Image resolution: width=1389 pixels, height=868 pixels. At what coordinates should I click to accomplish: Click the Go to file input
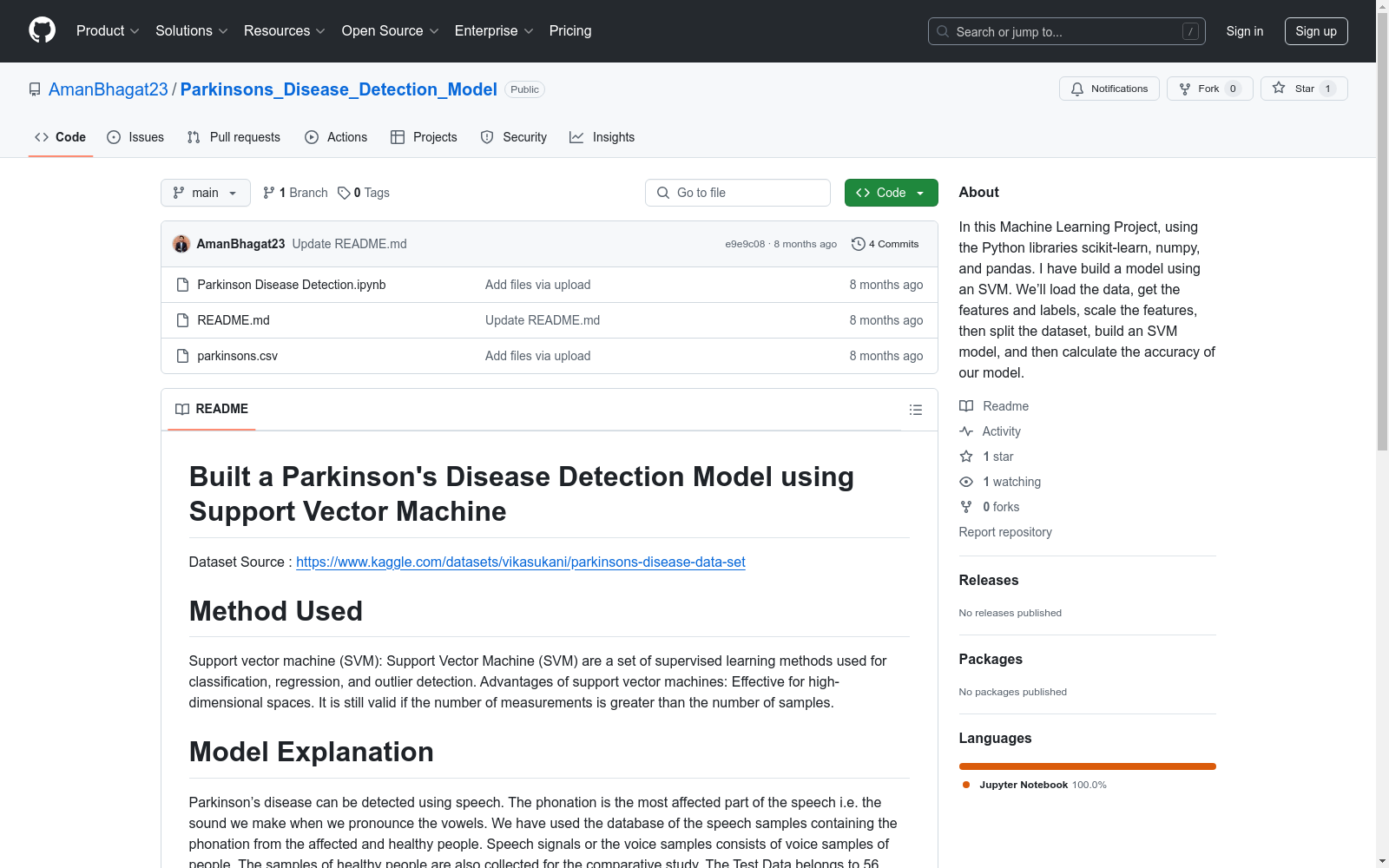[738, 193]
